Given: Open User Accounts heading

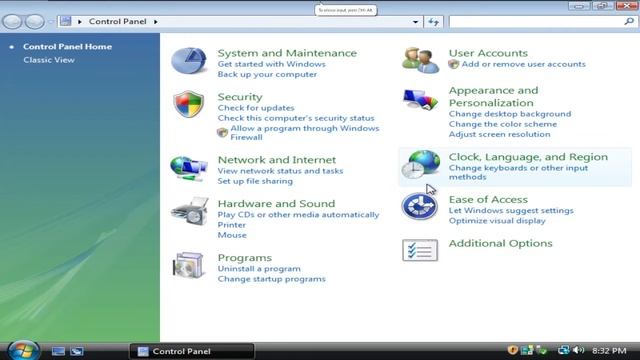Looking at the screenshot, I should tap(488, 53).
